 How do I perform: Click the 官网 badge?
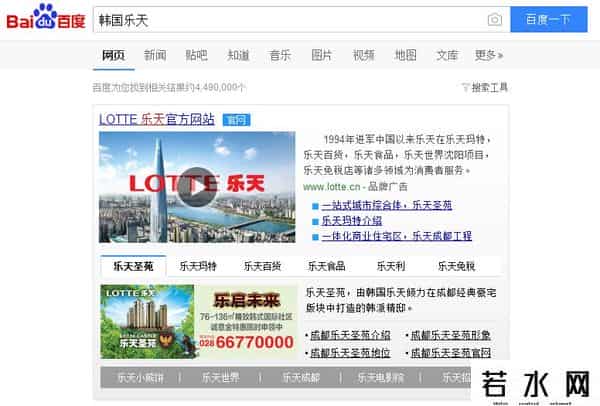[x=236, y=120]
